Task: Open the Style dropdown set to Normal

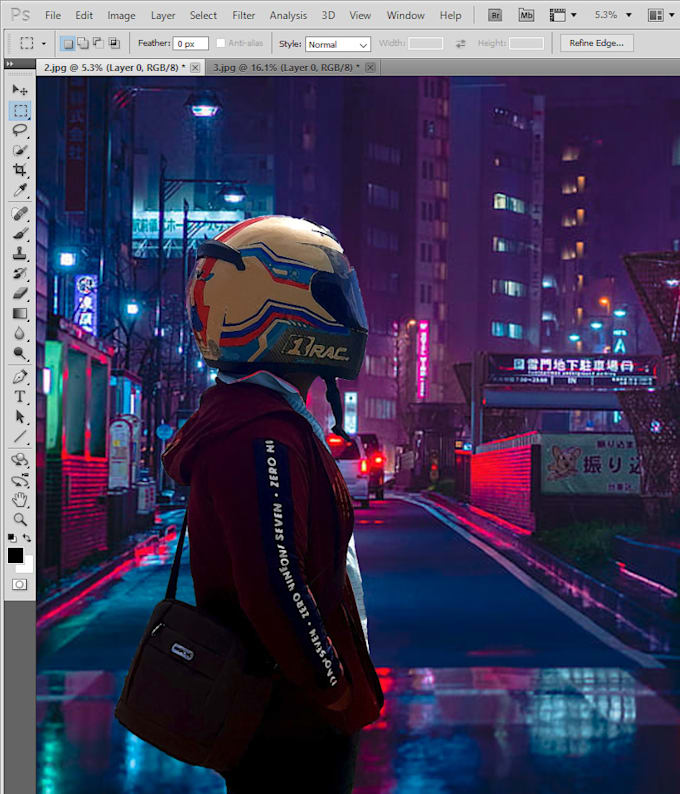Action: (x=337, y=44)
